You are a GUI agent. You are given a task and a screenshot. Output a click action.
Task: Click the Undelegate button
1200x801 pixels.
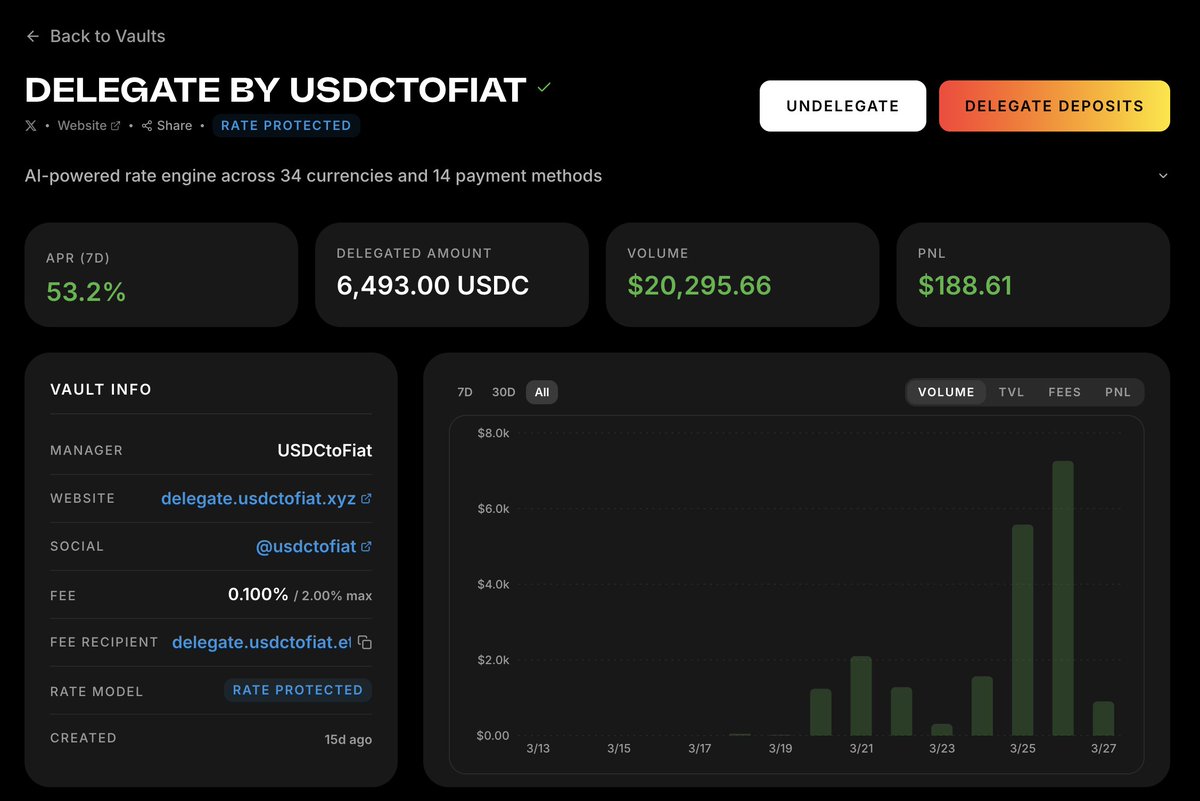pos(843,106)
